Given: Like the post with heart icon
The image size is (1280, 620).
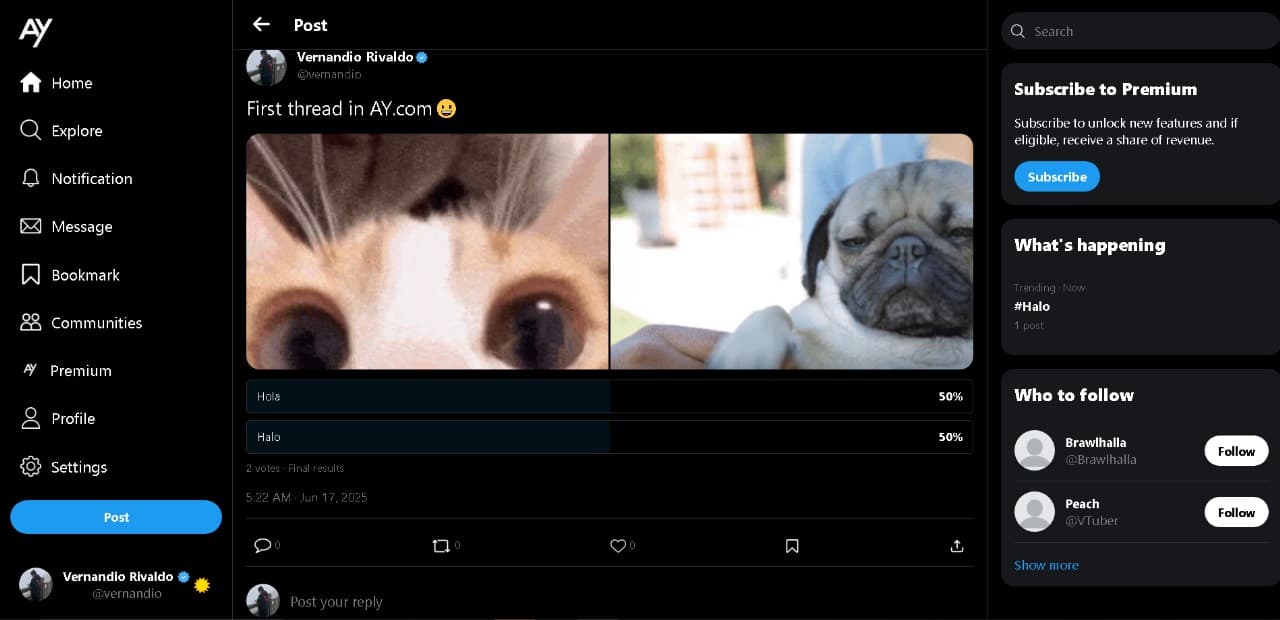Looking at the screenshot, I should [x=618, y=545].
